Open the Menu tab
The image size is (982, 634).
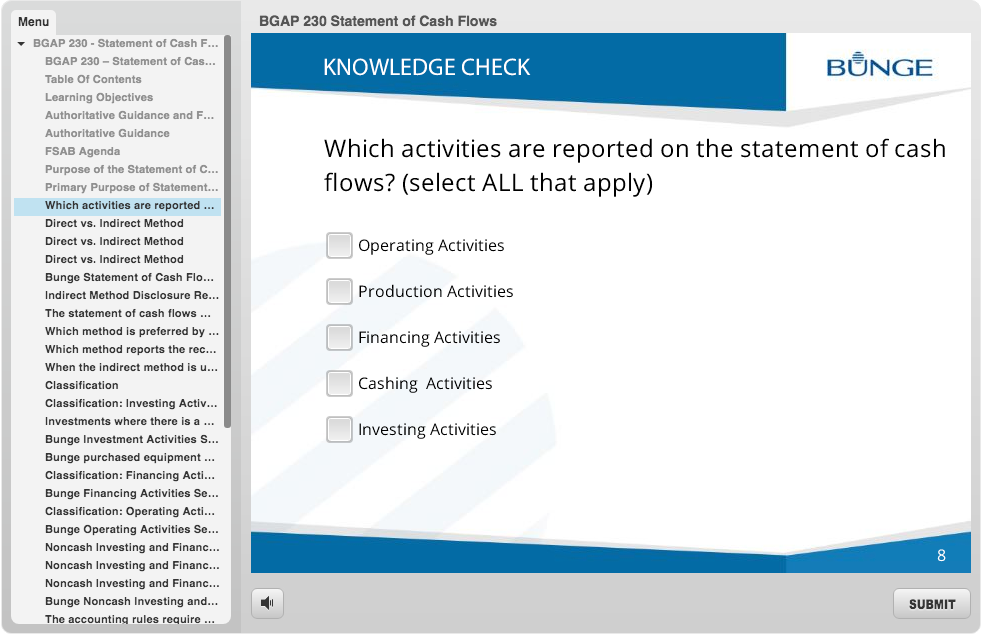(x=33, y=22)
